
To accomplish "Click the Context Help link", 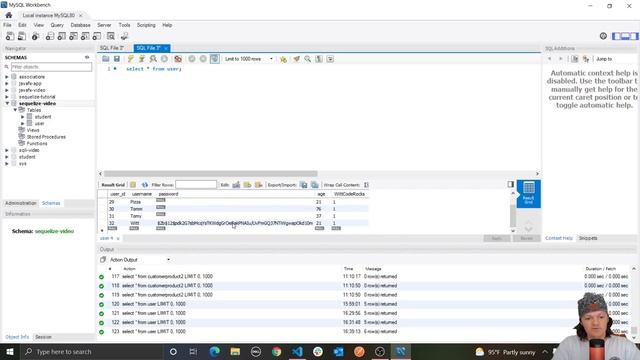I will point(559,238).
